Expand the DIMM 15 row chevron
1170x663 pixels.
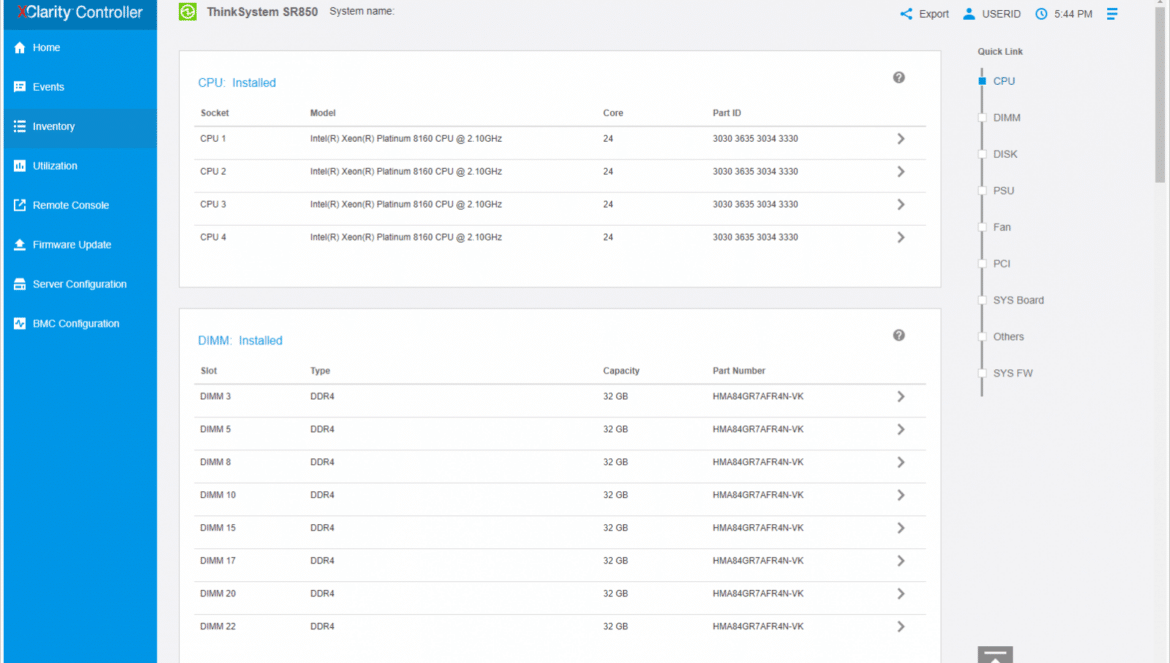click(901, 528)
